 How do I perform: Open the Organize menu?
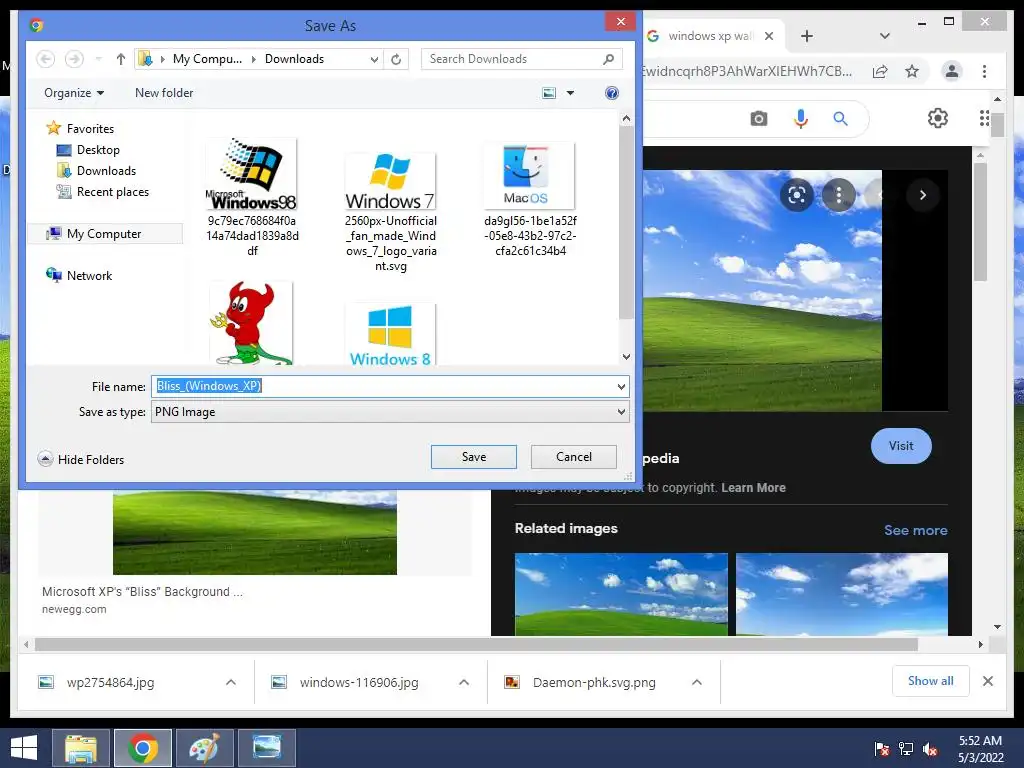click(74, 93)
